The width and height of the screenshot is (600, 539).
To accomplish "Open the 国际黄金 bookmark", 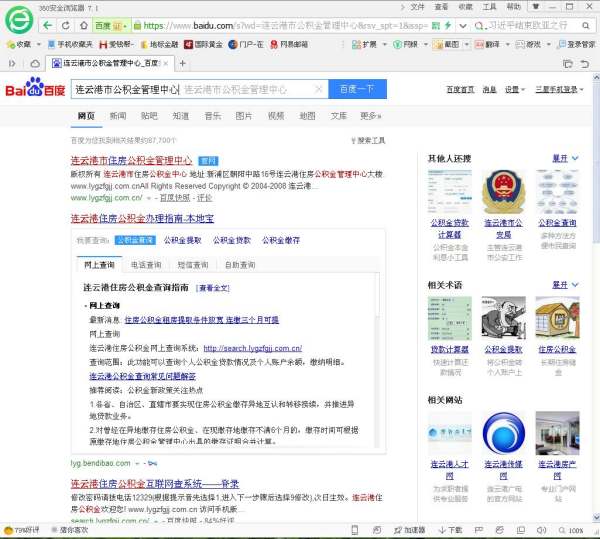I will tap(203, 44).
